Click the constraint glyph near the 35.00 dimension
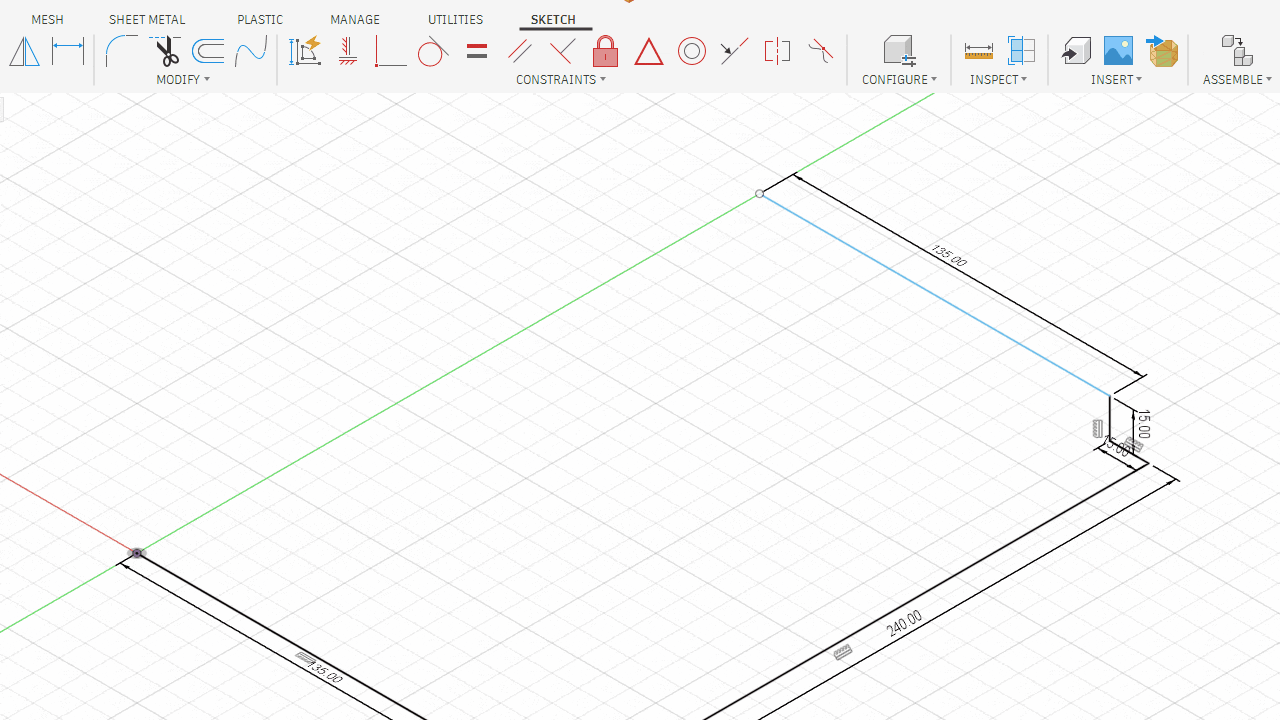Image resolution: width=1280 pixels, height=720 pixels. coord(305,659)
